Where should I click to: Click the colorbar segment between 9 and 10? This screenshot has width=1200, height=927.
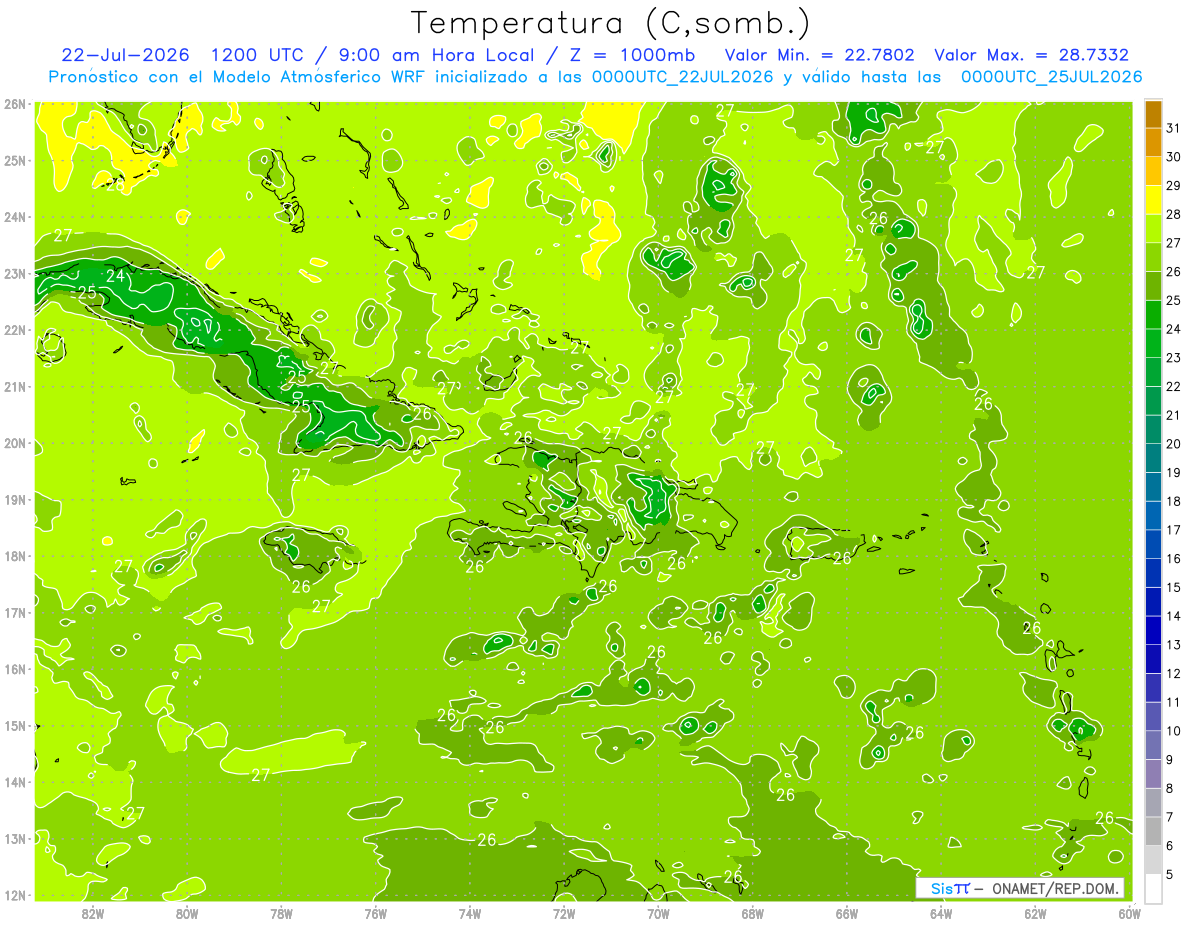pos(1153,746)
